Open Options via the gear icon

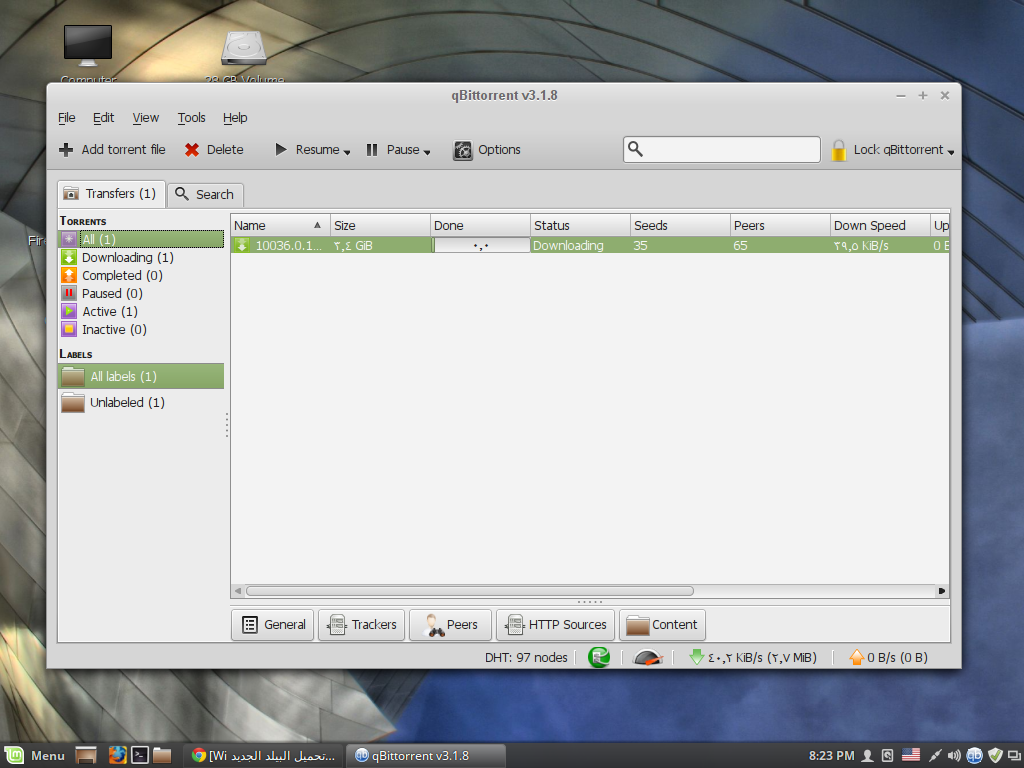pyautogui.click(x=462, y=150)
